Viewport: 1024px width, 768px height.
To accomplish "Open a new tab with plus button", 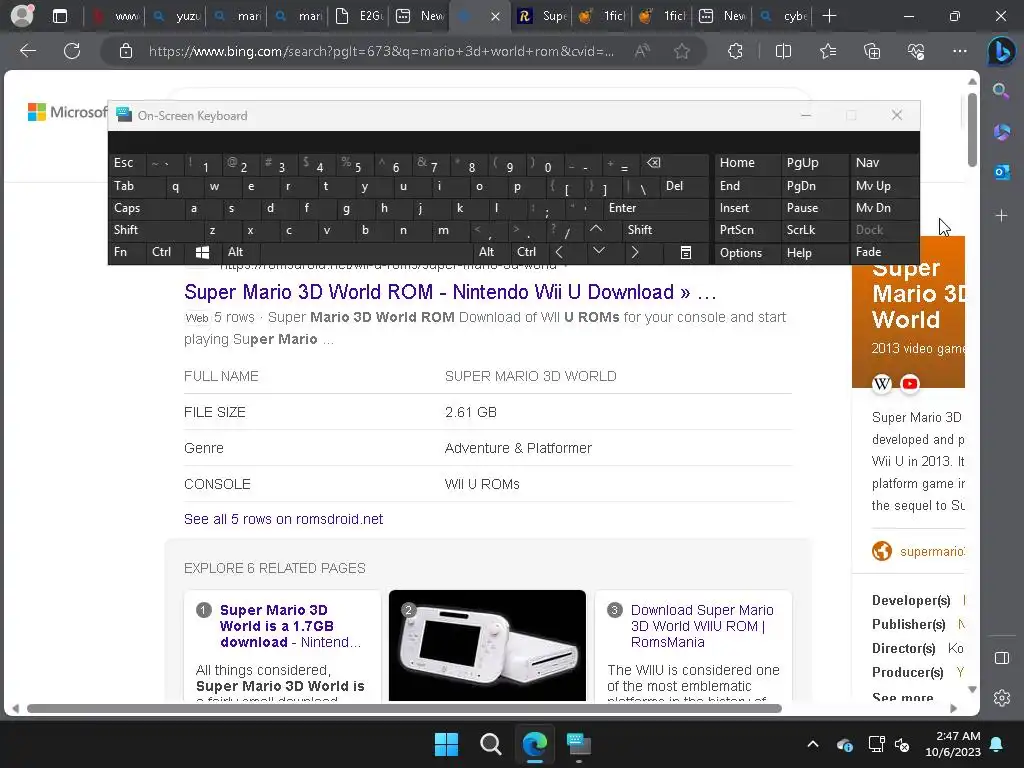I will (x=829, y=16).
